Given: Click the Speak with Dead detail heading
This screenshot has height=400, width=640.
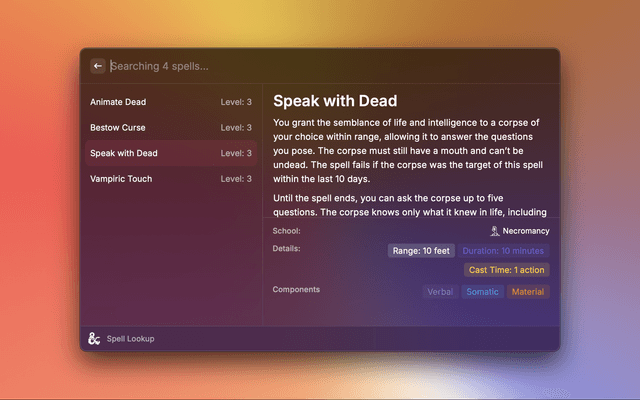Looking at the screenshot, I should point(335,101).
